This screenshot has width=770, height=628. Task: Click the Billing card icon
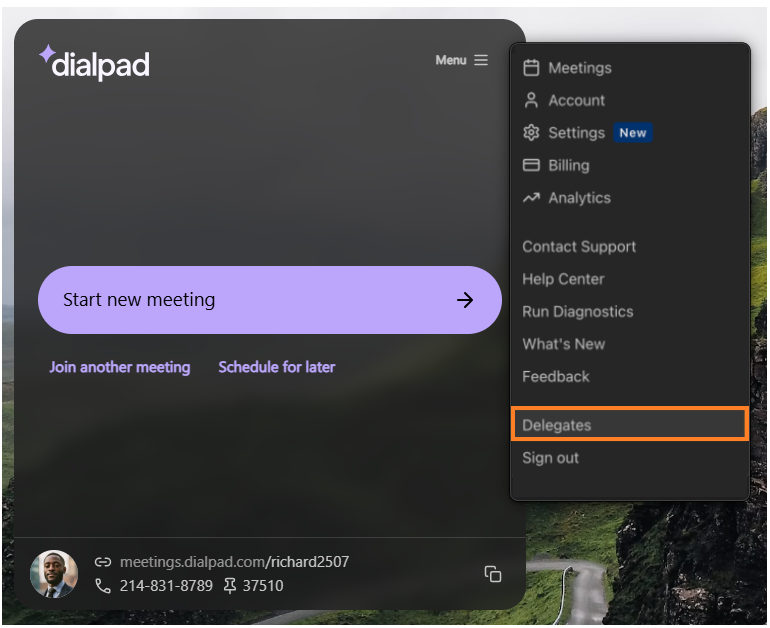tap(531, 165)
